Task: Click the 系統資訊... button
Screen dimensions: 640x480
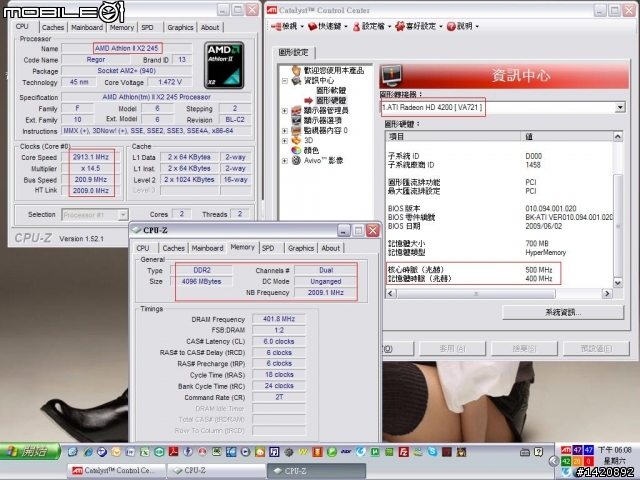Action: click(x=563, y=313)
